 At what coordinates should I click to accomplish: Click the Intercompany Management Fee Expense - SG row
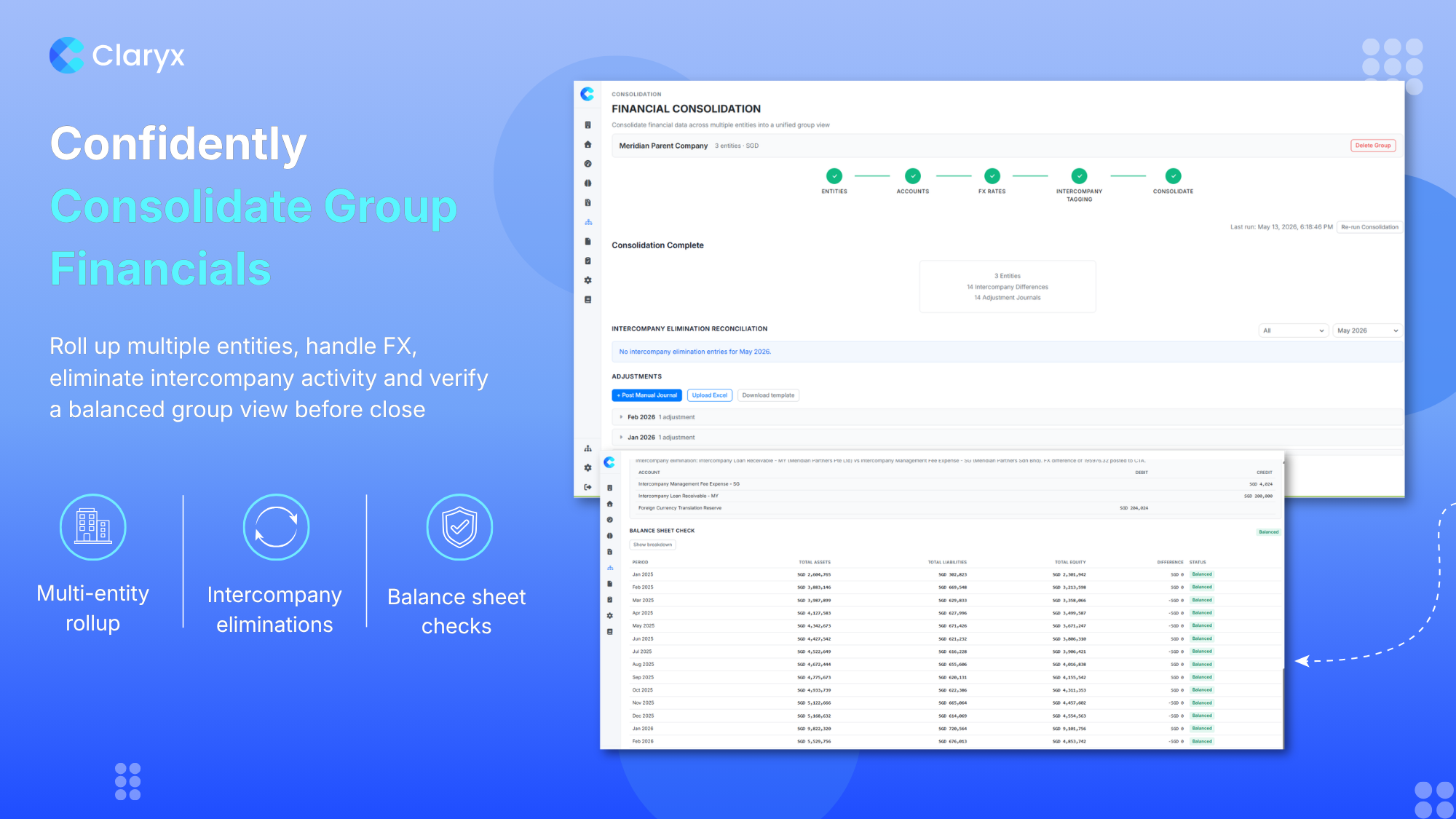coord(954,484)
